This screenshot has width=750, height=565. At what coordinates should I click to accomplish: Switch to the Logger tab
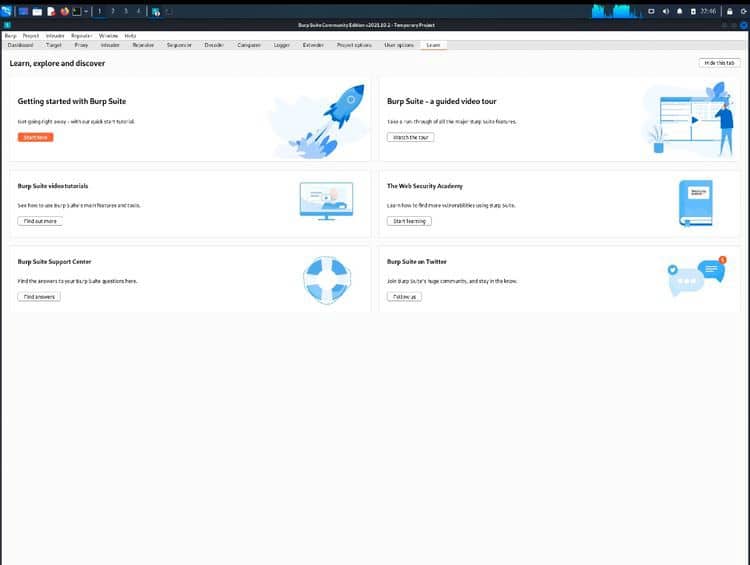click(x=282, y=45)
